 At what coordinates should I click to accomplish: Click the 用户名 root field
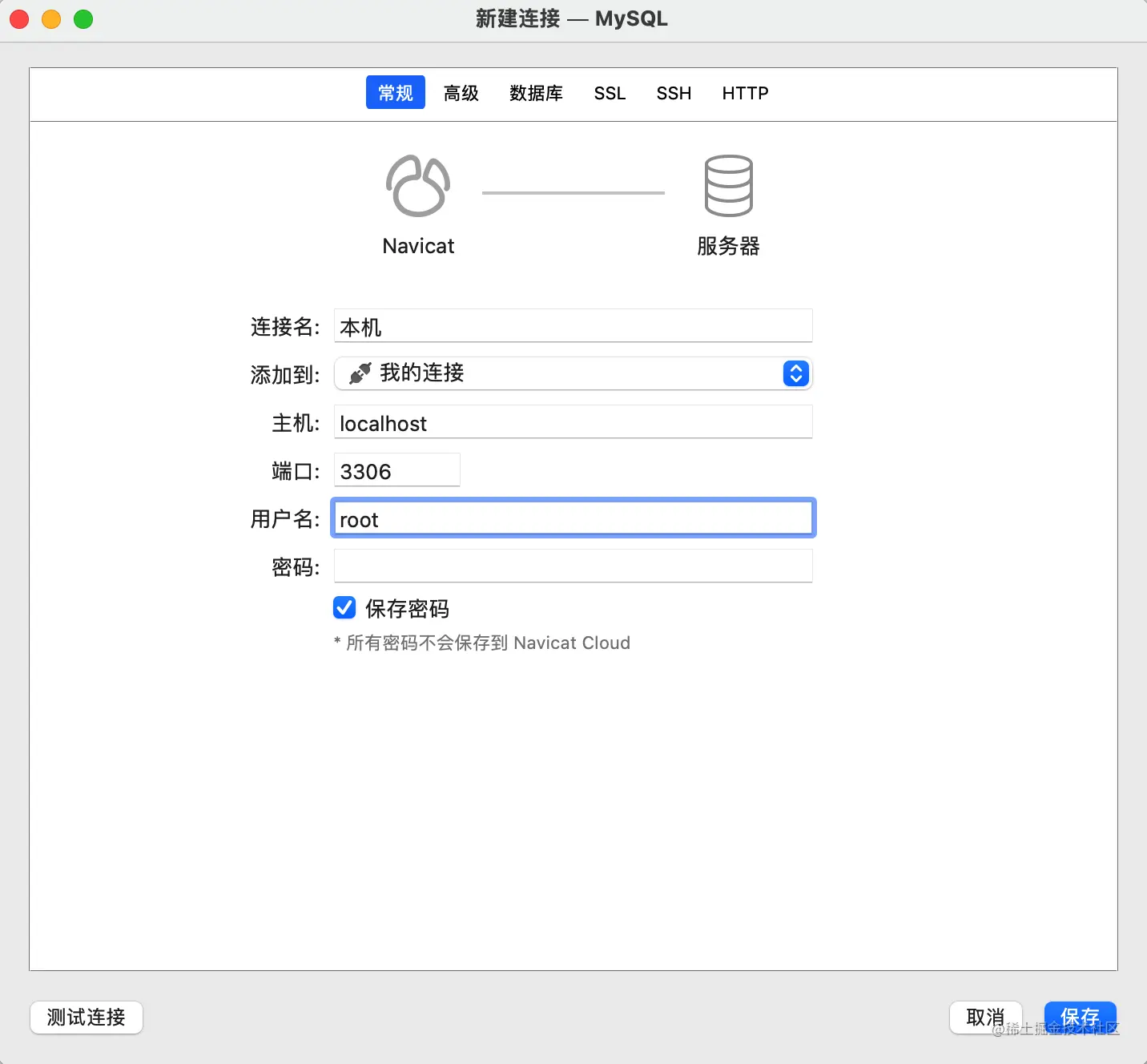573,518
